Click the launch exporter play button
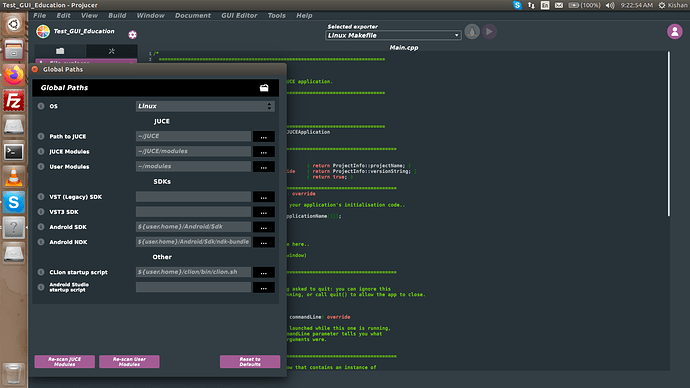The width and height of the screenshot is (690, 388). coord(489,32)
